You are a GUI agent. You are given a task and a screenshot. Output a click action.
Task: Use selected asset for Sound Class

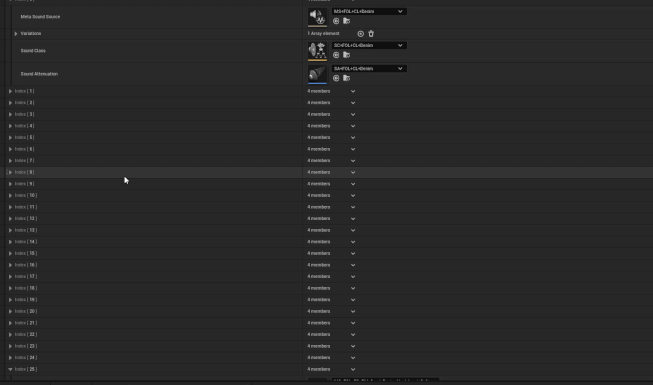336,55
